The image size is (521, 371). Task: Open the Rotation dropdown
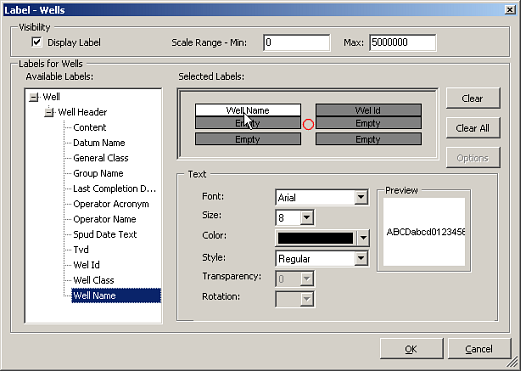(306, 299)
